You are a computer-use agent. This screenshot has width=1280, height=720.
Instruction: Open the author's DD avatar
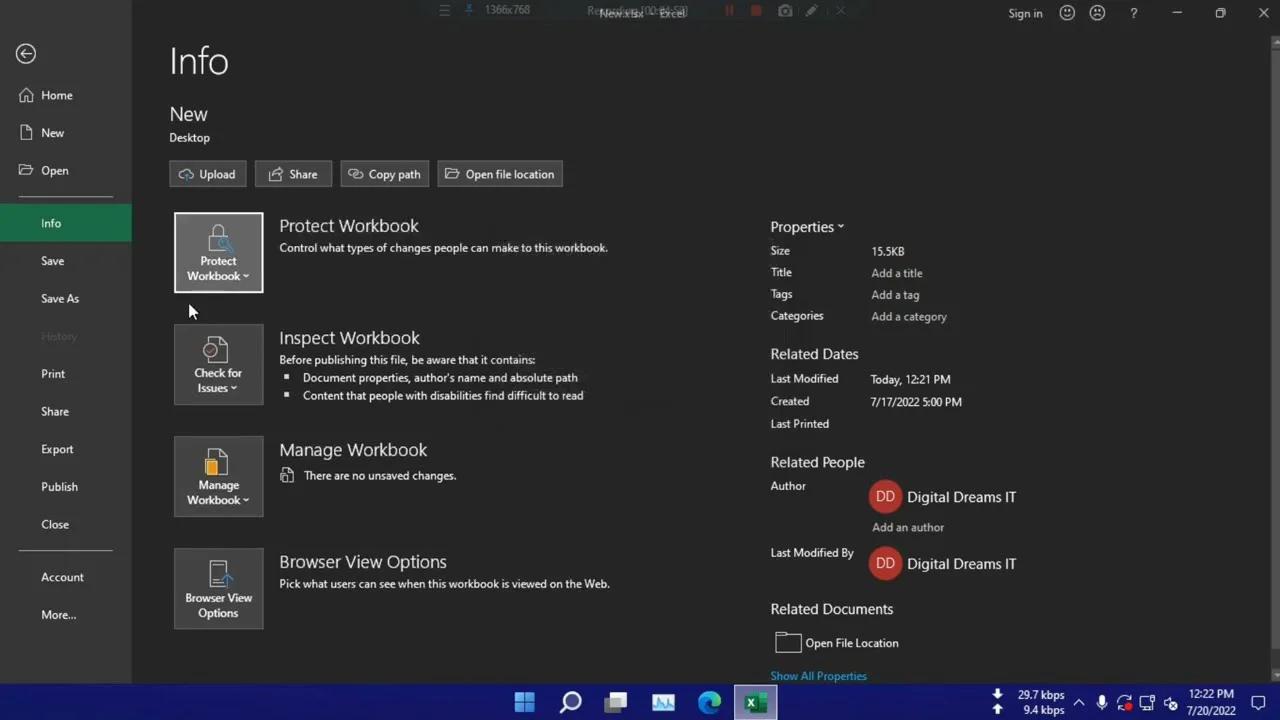coord(885,496)
